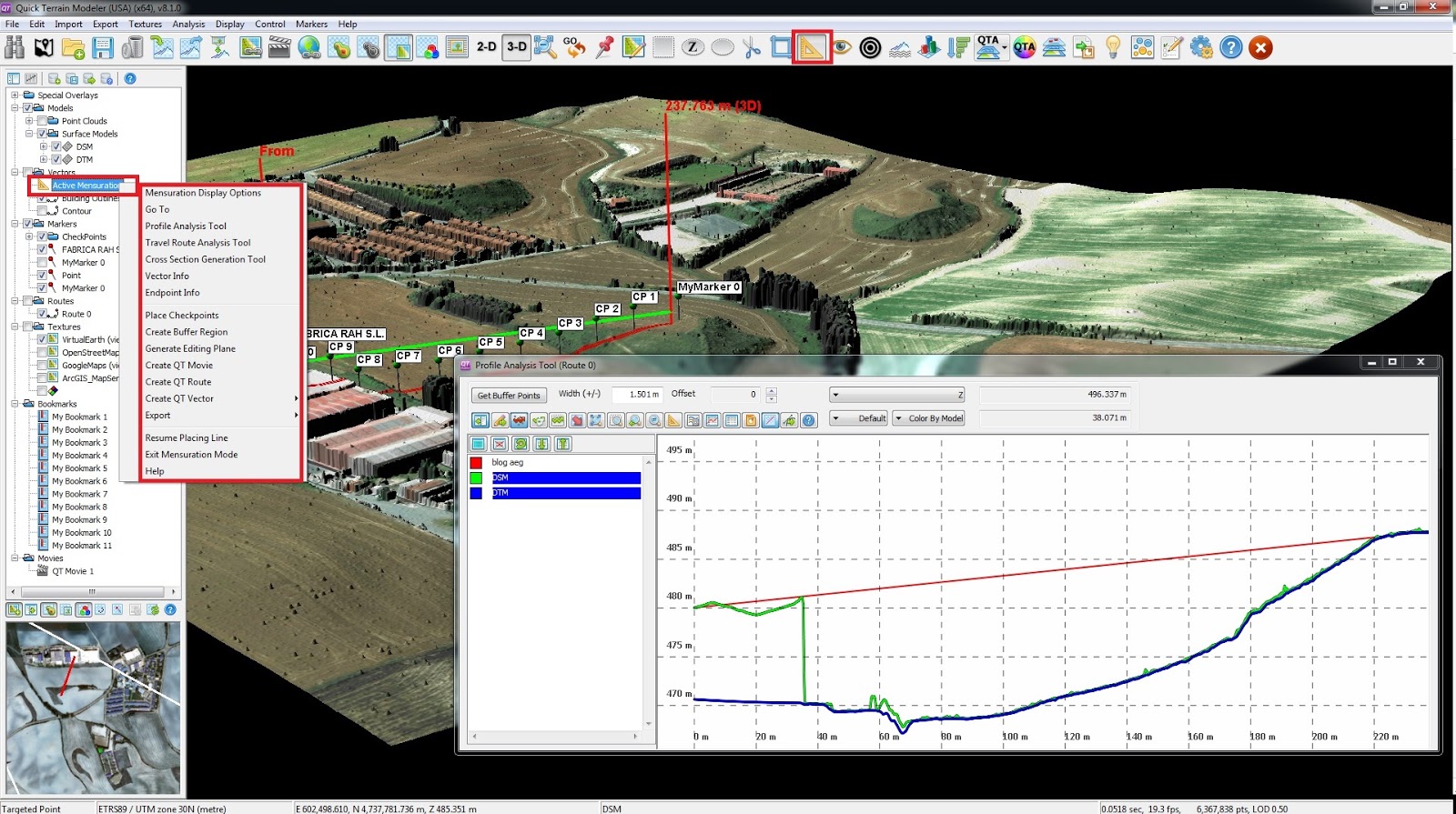Toggle the Models checkbox in tree
The height and width of the screenshot is (814, 1456).
27,107
